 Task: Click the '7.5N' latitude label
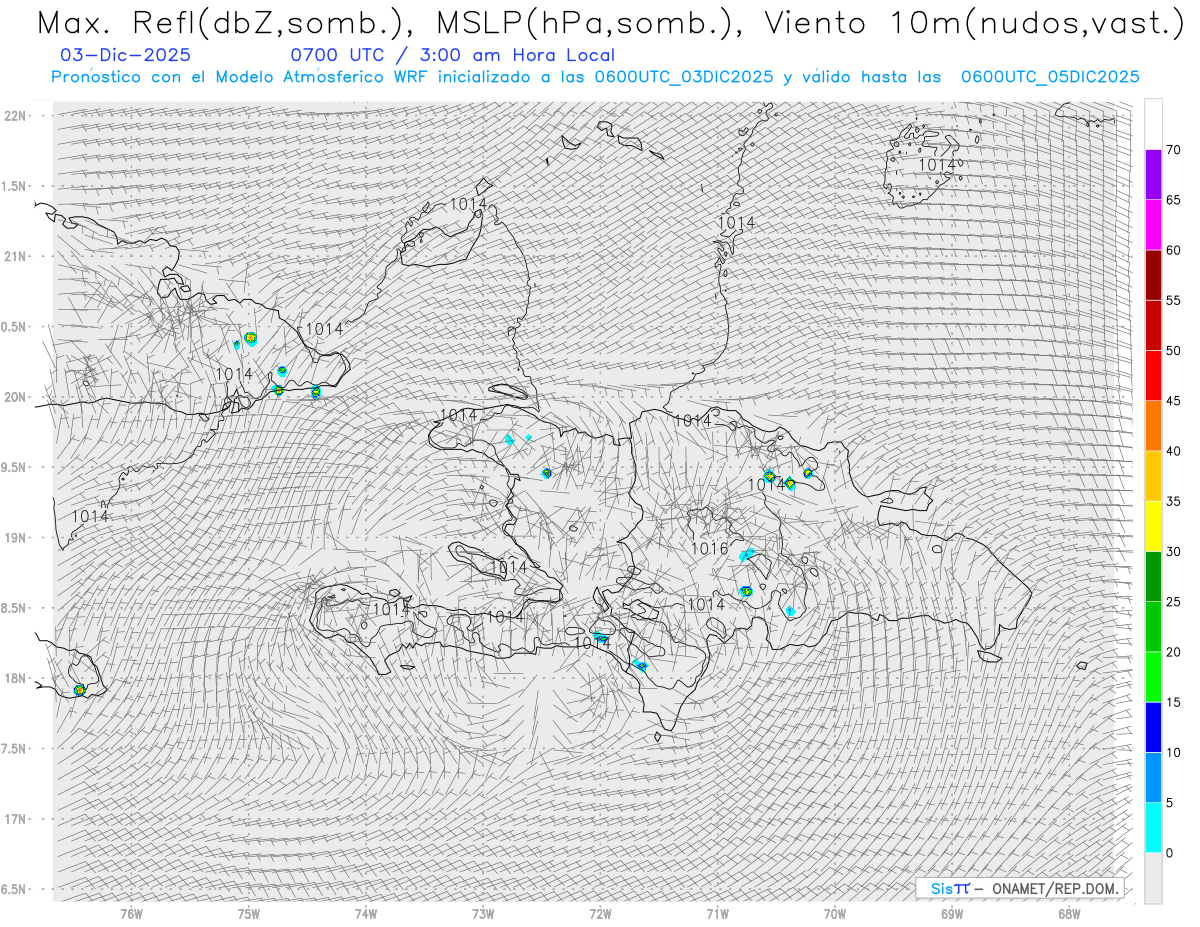[x=14, y=748]
